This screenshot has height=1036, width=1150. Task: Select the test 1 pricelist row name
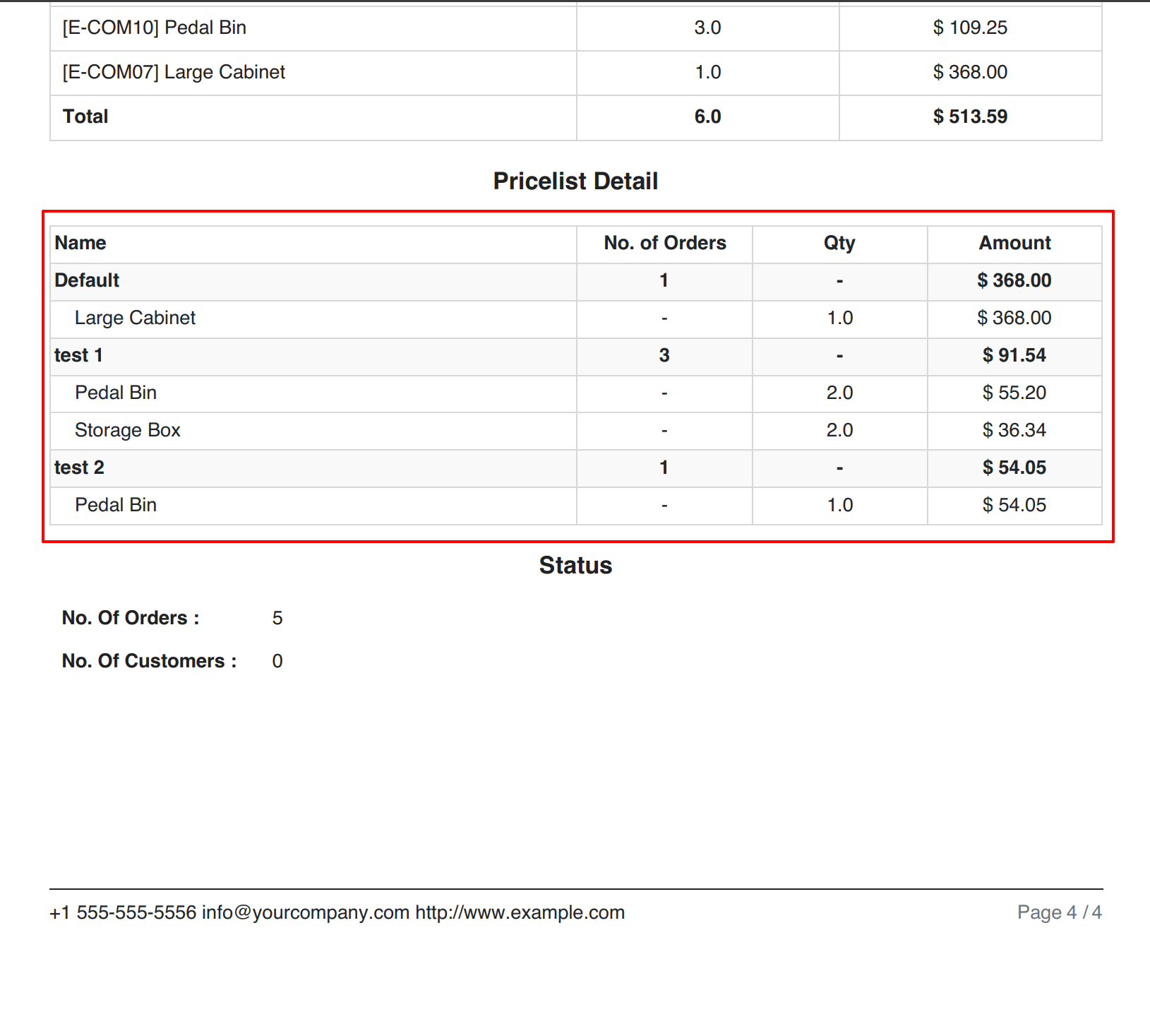coord(78,355)
